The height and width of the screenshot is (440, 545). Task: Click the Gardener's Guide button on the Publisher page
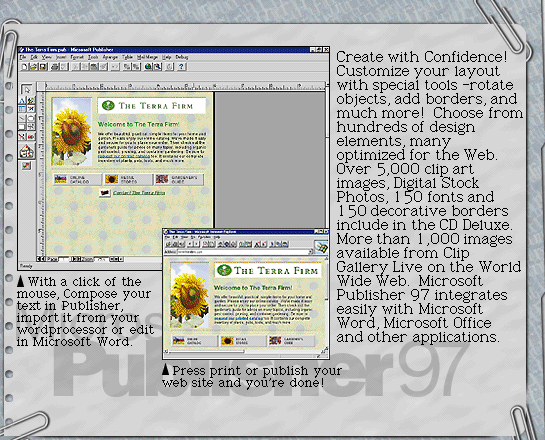click(179, 179)
